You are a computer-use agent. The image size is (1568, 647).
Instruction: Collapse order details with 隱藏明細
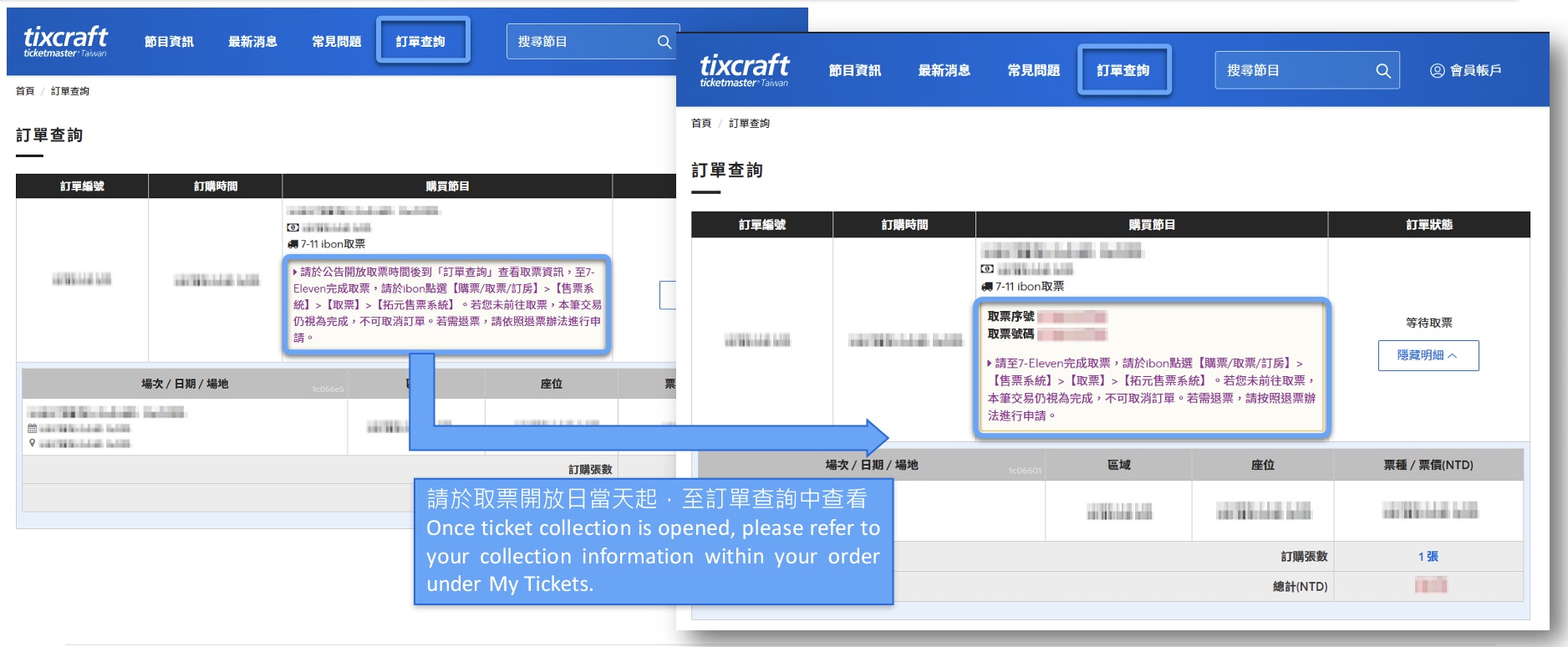point(1428,355)
